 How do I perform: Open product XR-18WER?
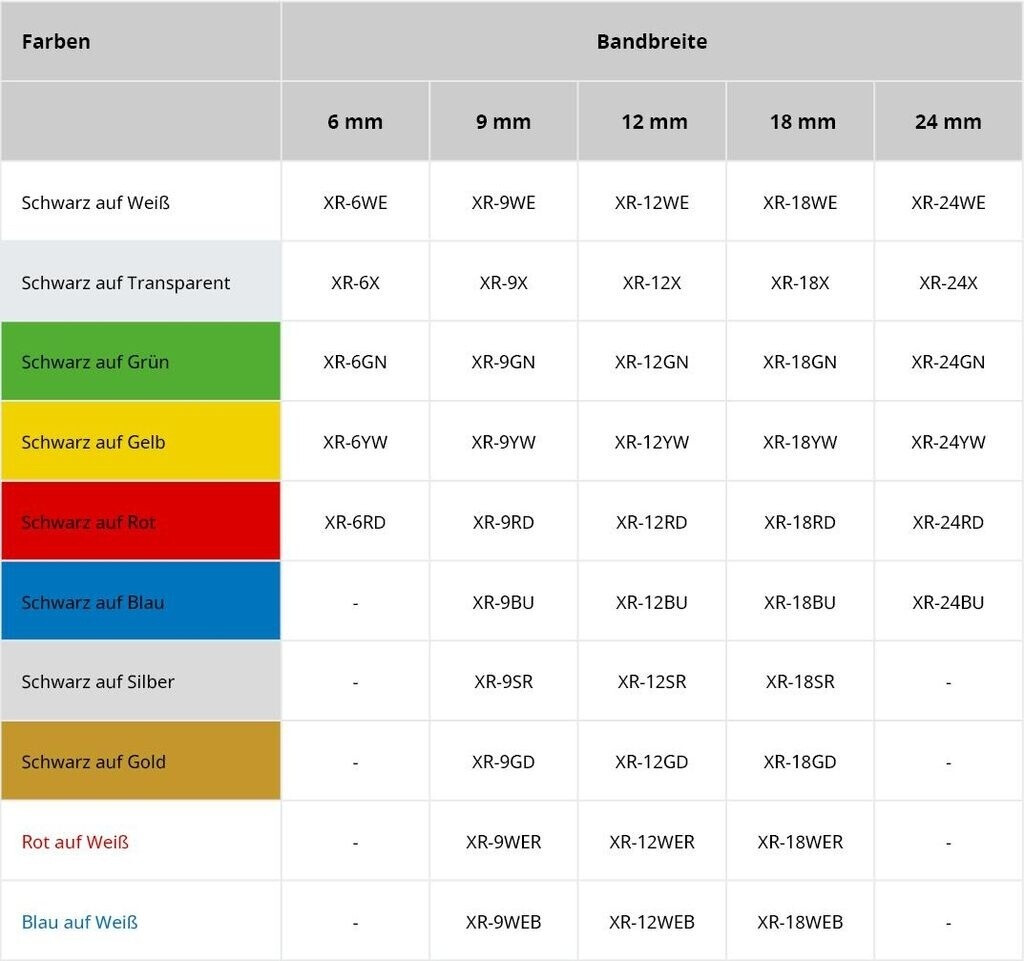pyautogui.click(x=799, y=842)
